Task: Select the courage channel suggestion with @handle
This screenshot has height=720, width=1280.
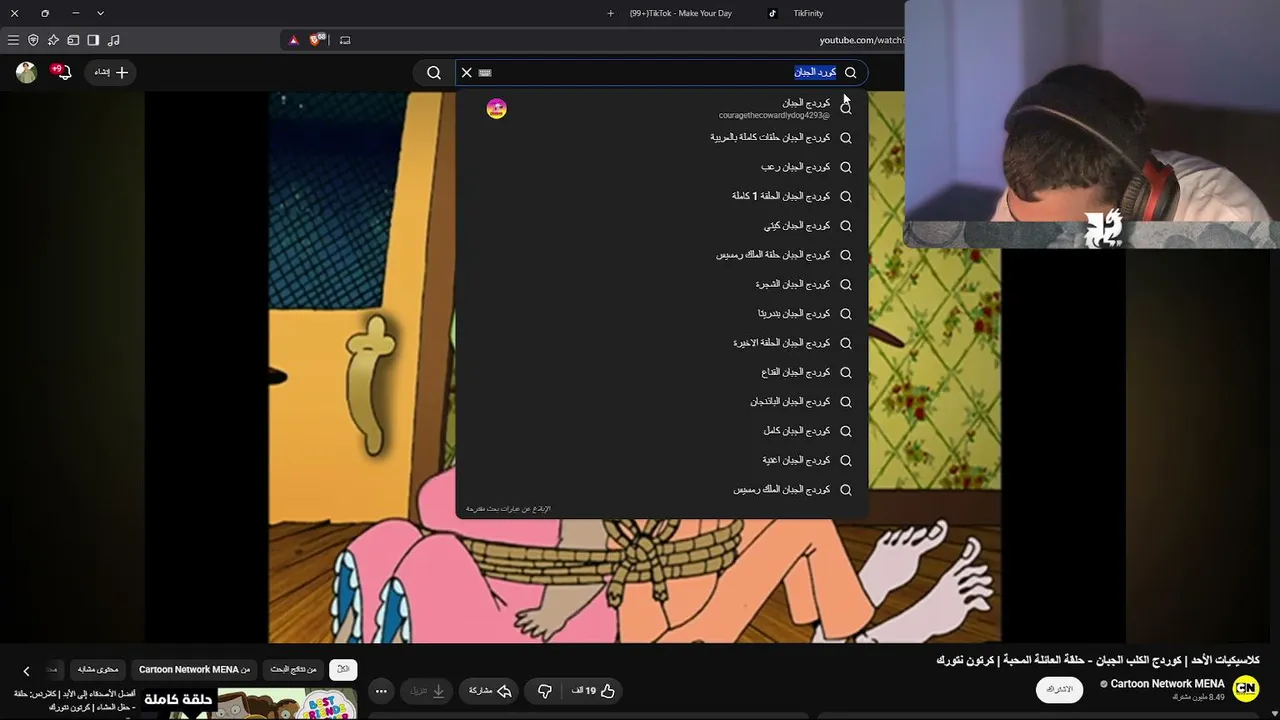Action: [661, 108]
